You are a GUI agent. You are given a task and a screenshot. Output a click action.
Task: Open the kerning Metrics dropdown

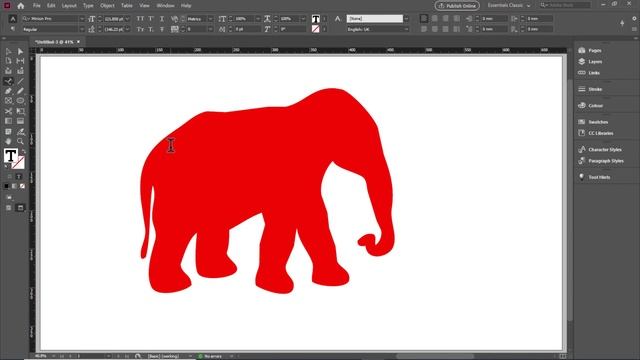point(210,19)
